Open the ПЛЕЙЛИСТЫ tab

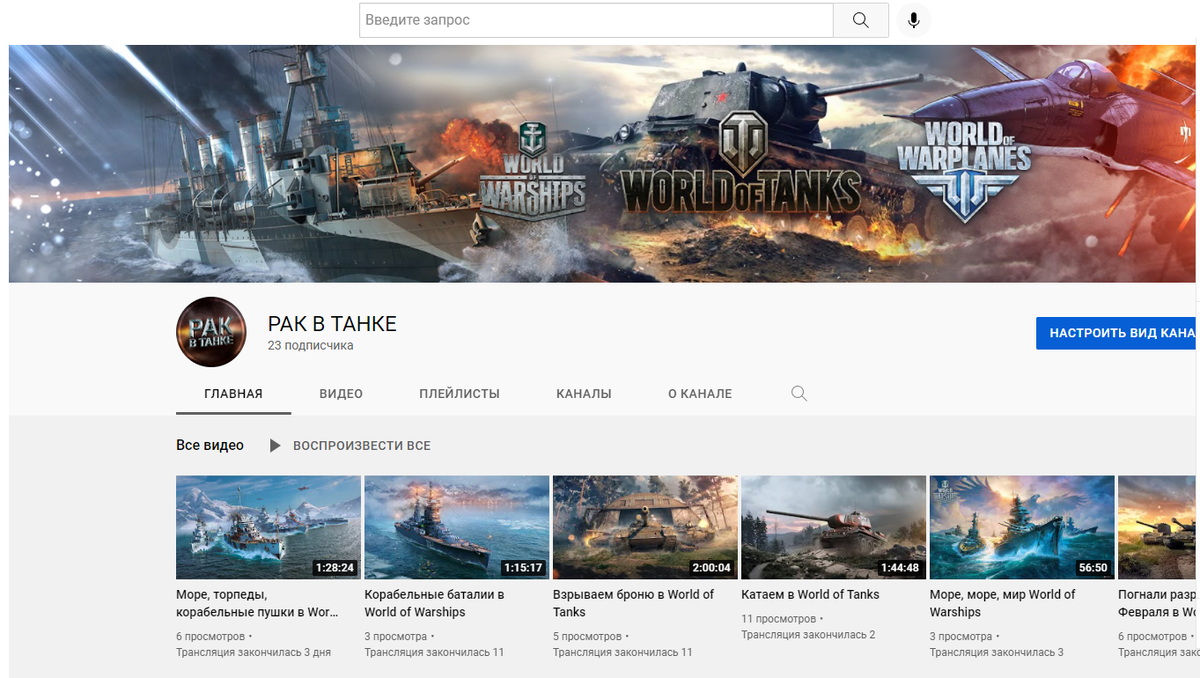click(x=459, y=393)
